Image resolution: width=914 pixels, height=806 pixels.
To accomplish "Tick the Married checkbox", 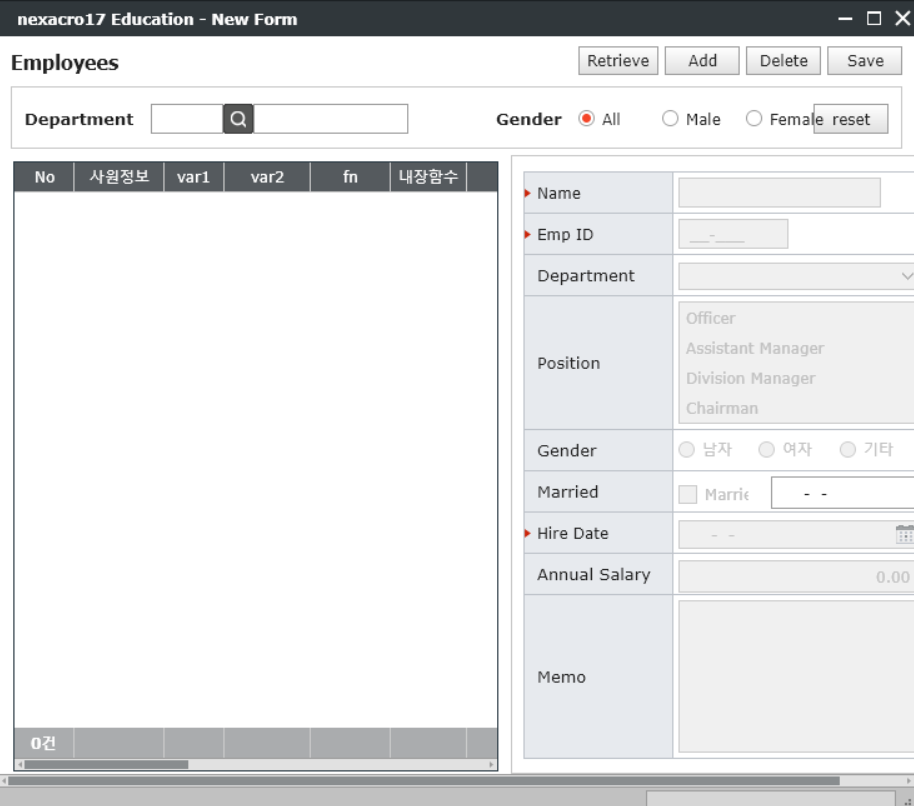I will point(688,494).
